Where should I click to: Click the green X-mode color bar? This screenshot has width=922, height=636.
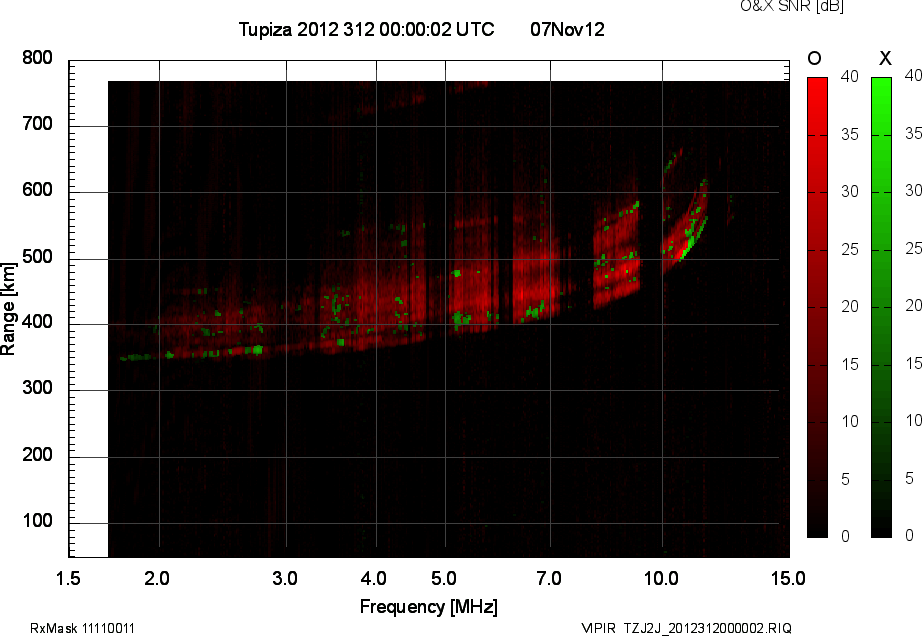coord(881,307)
